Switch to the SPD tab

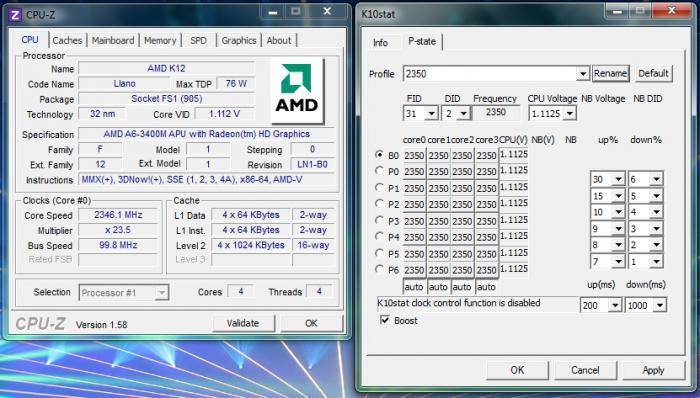coord(199,40)
